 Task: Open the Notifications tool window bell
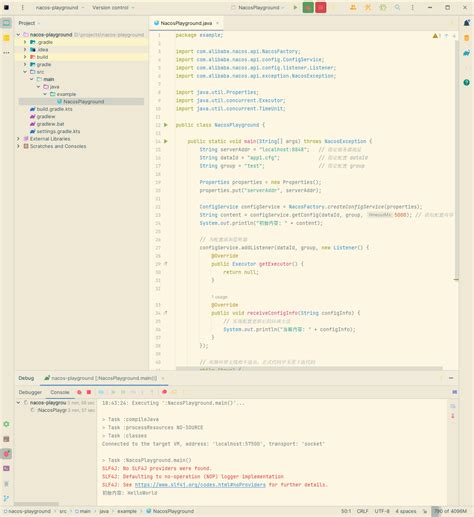tap(467, 23)
